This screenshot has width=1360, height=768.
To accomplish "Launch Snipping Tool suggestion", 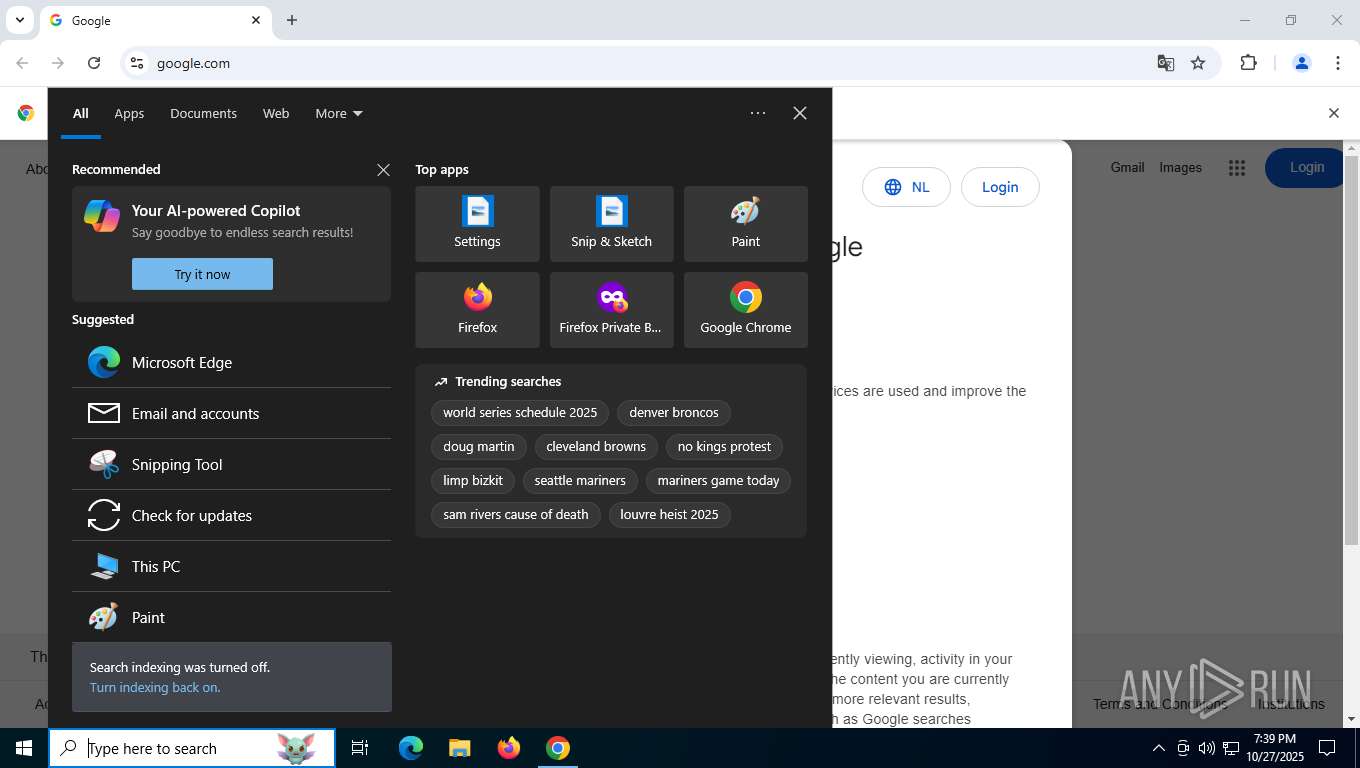I will point(231,464).
